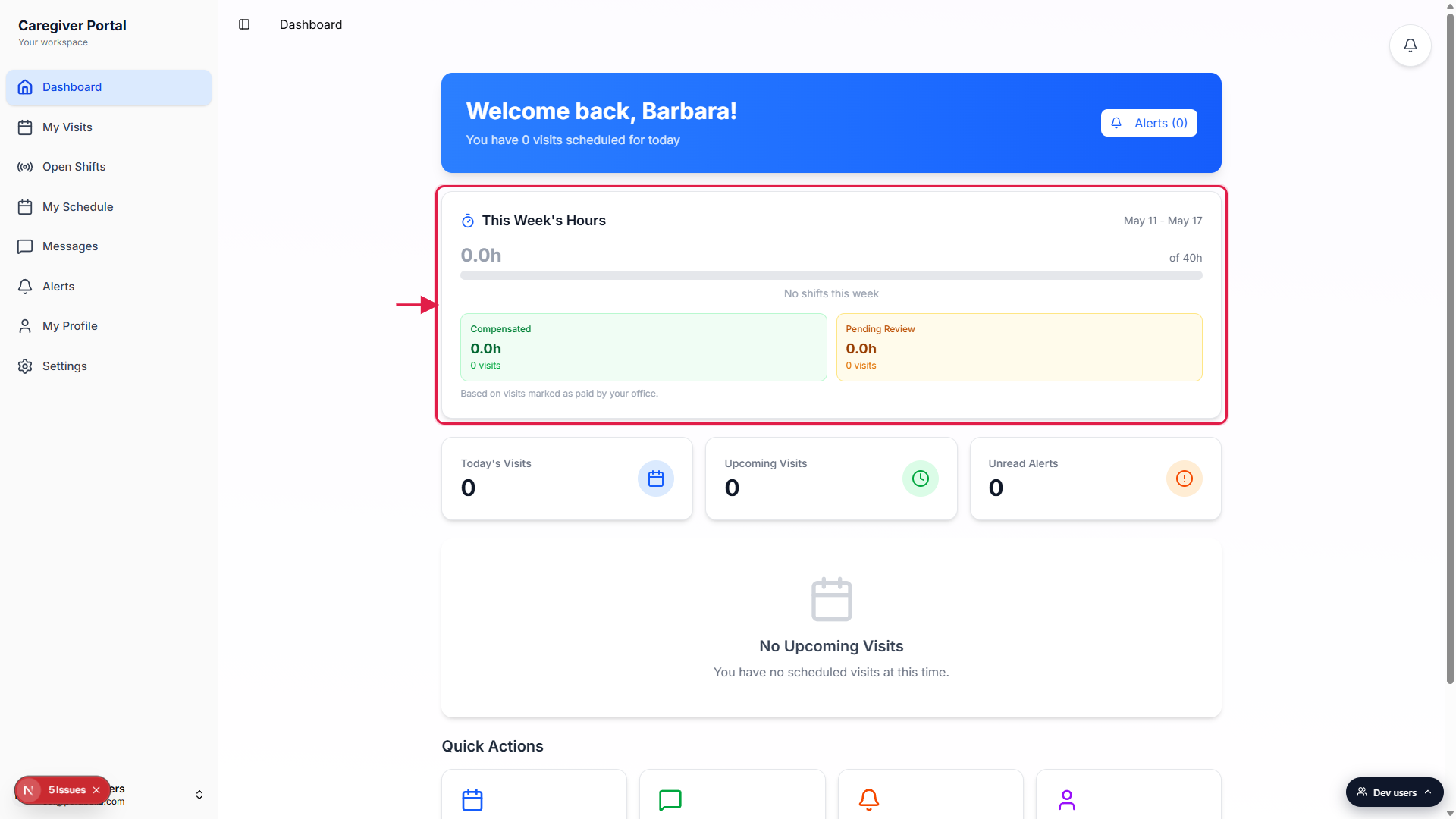The height and width of the screenshot is (819, 1456).
Task: Click the orange bell quick action icon
Action: click(x=869, y=800)
